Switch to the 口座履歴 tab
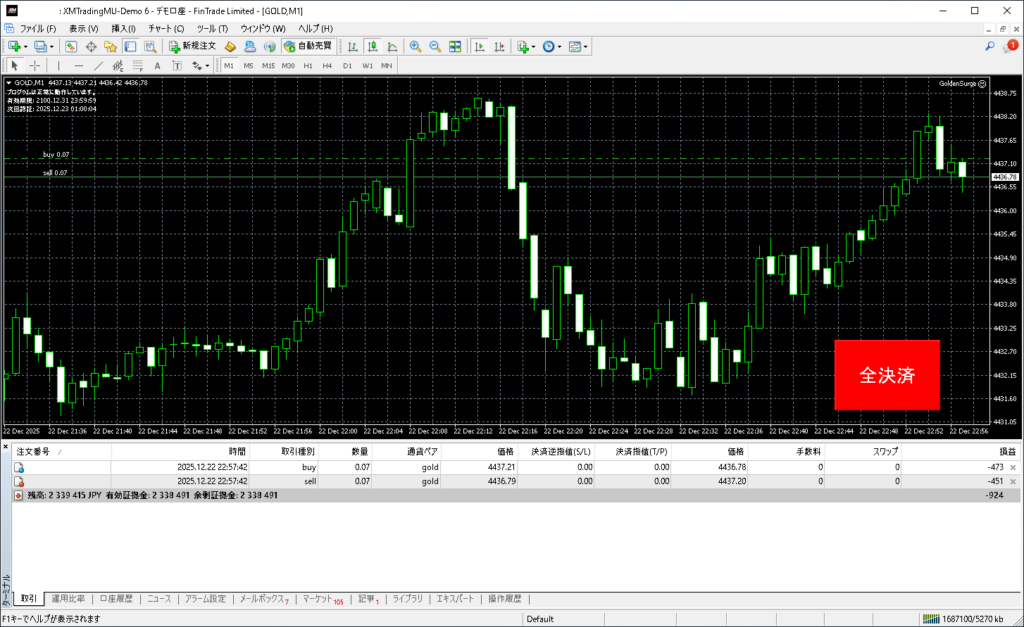The height and width of the screenshot is (627, 1024). (116, 599)
